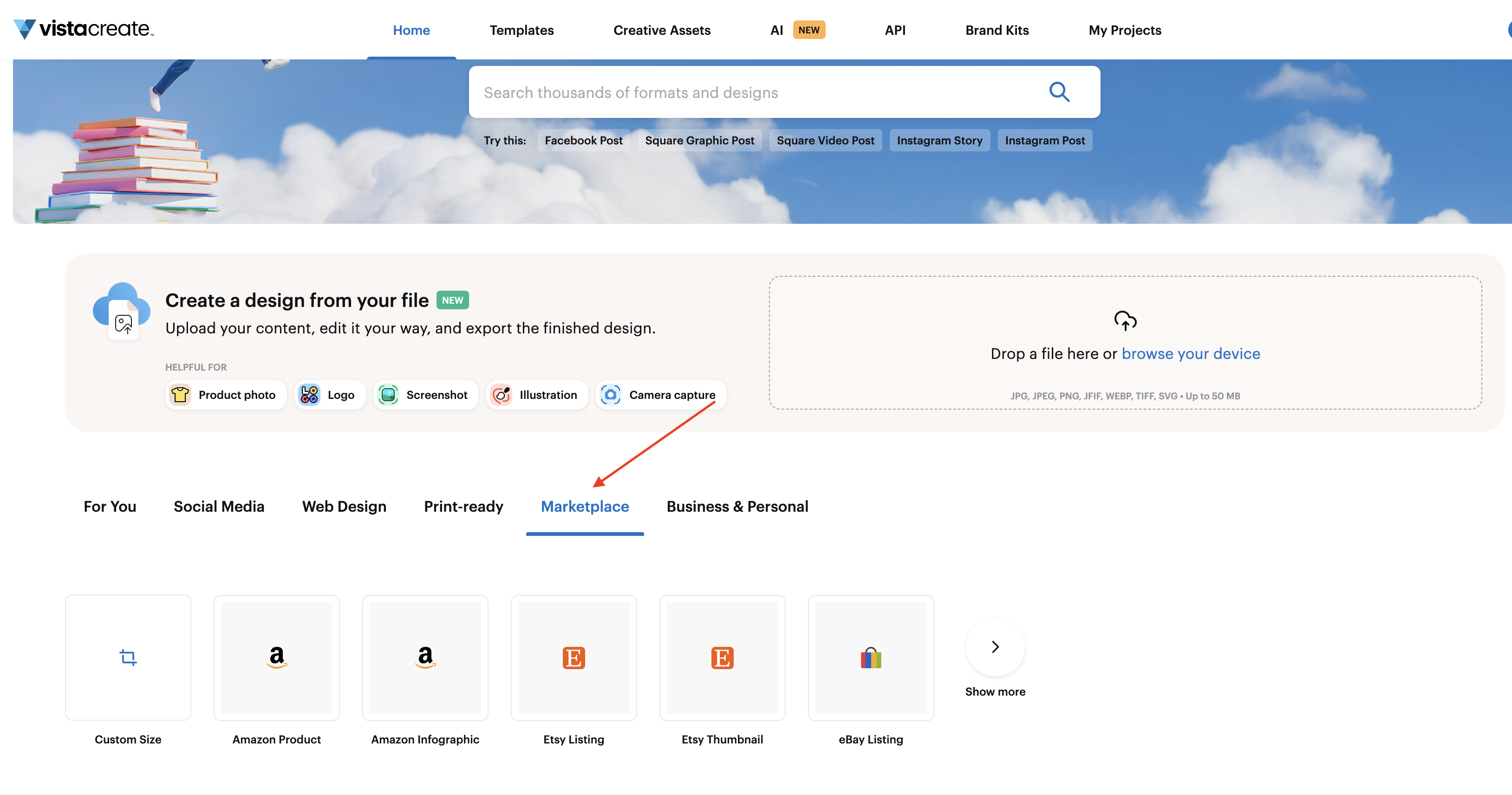Open the Business & Personal tab
Screen dimensions: 1512x795
point(737,506)
